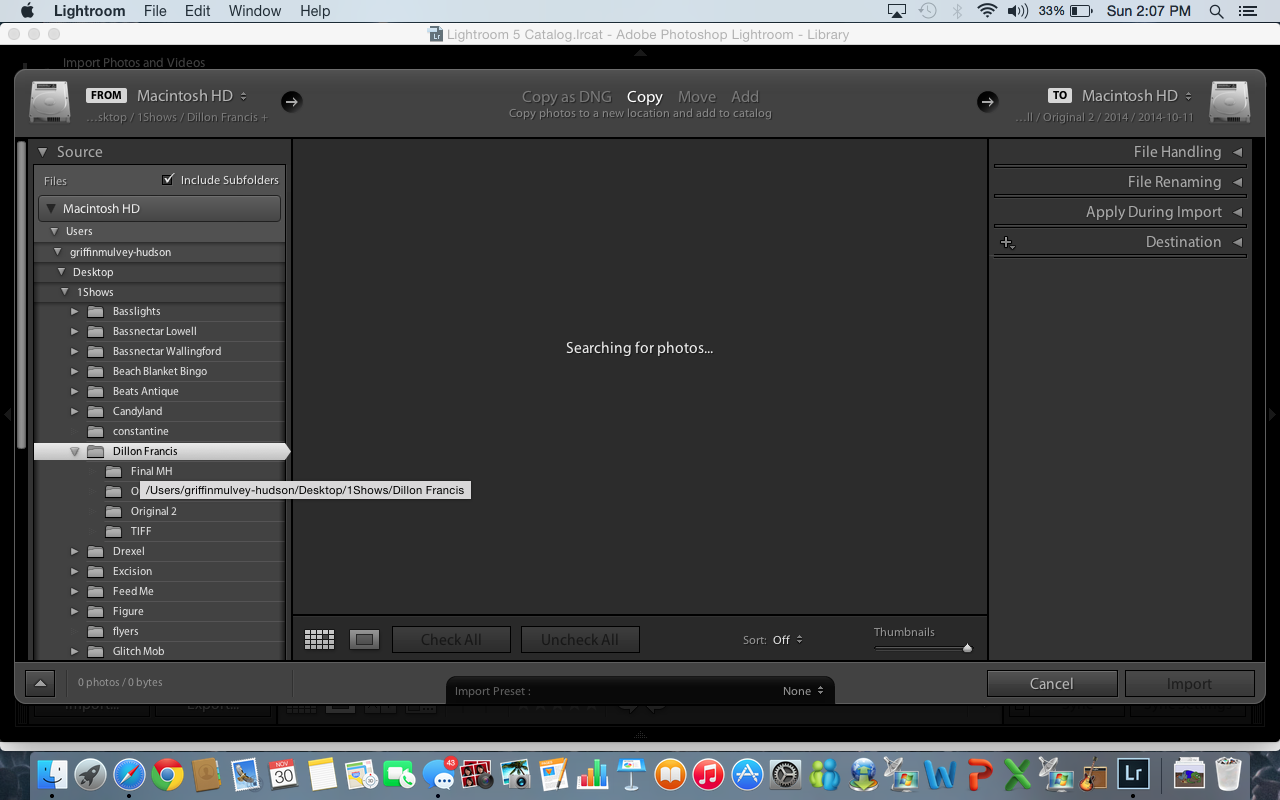
Task: Click the Import button
Action: pyautogui.click(x=1189, y=683)
